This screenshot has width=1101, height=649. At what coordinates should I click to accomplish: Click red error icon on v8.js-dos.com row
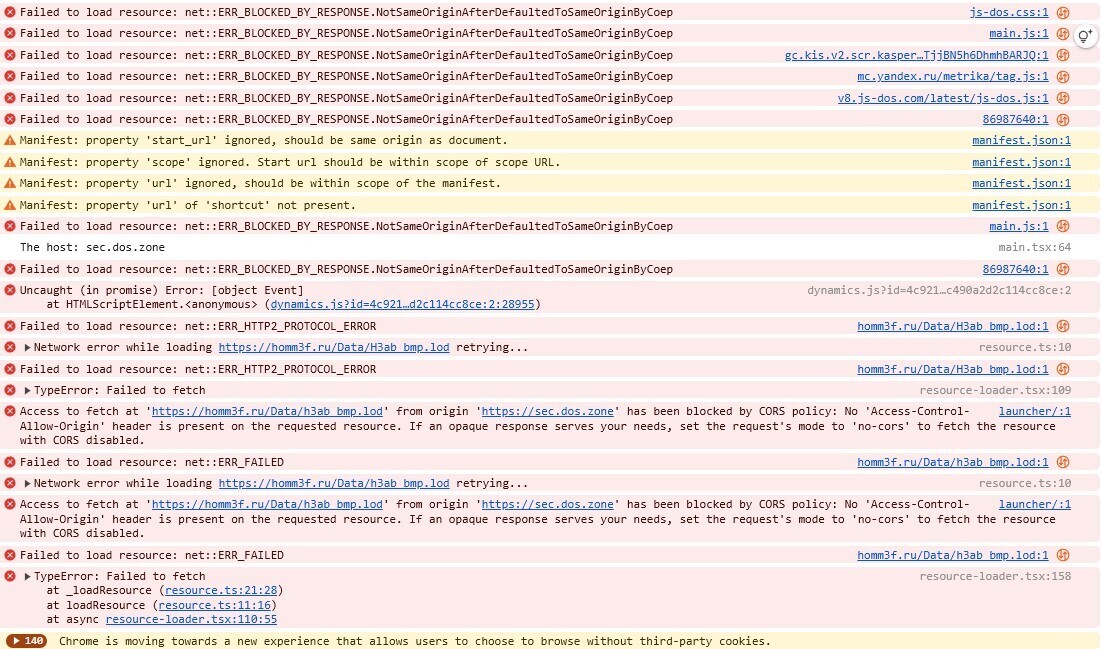click(10, 98)
